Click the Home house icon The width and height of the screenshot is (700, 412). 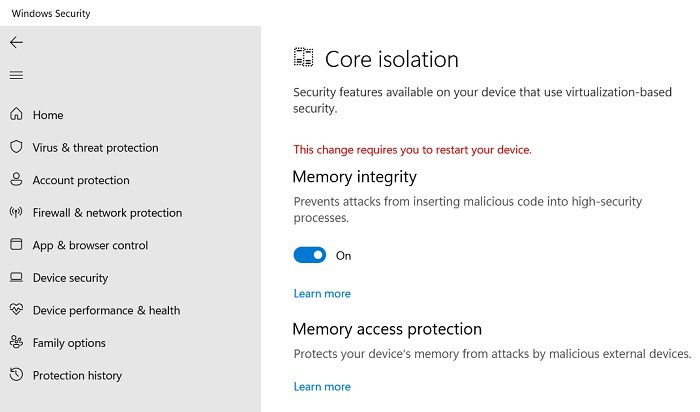coord(16,115)
